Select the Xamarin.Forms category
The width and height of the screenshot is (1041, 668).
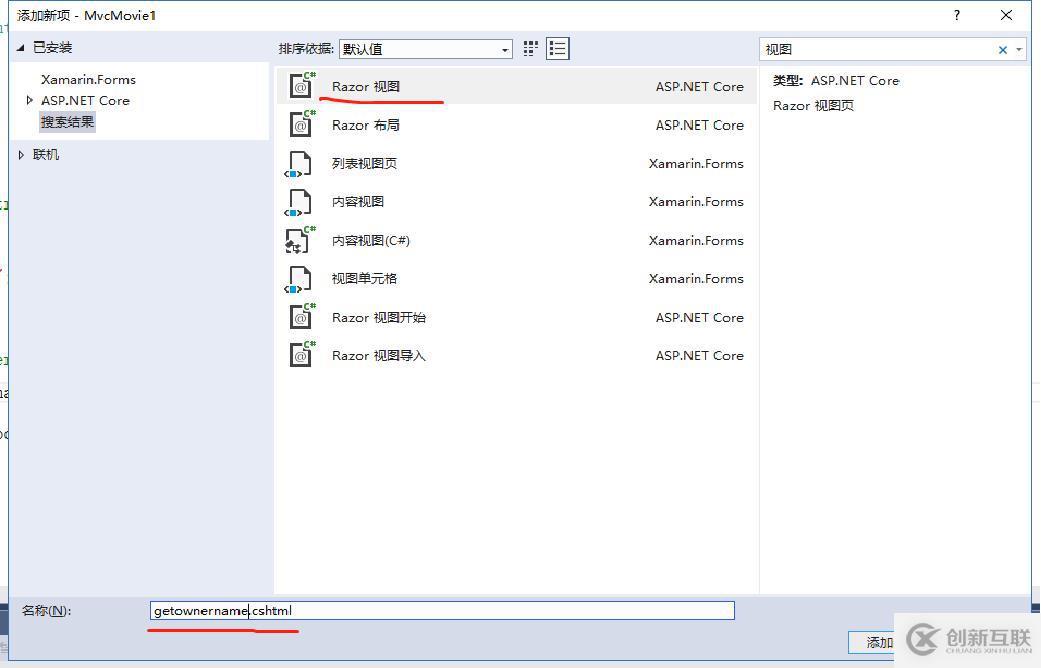click(x=88, y=79)
